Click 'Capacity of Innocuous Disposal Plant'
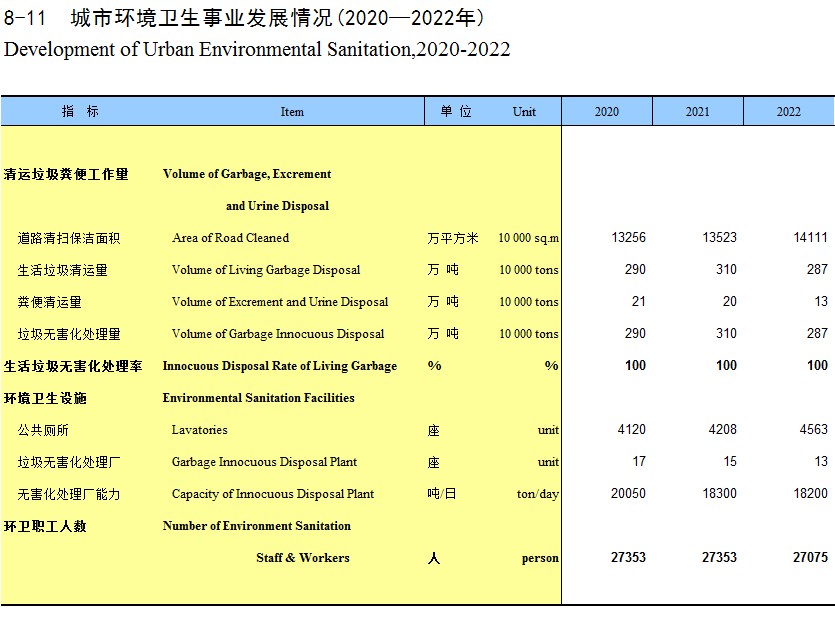This screenshot has width=835, height=638. click(x=273, y=494)
